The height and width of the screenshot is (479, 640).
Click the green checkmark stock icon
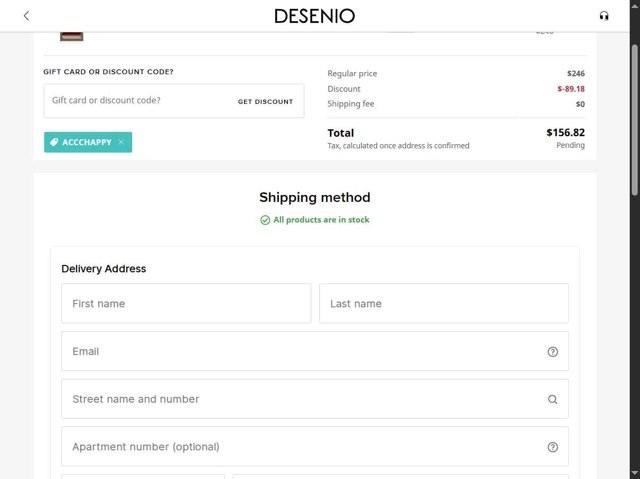pyautogui.click(x=265, y=220)
